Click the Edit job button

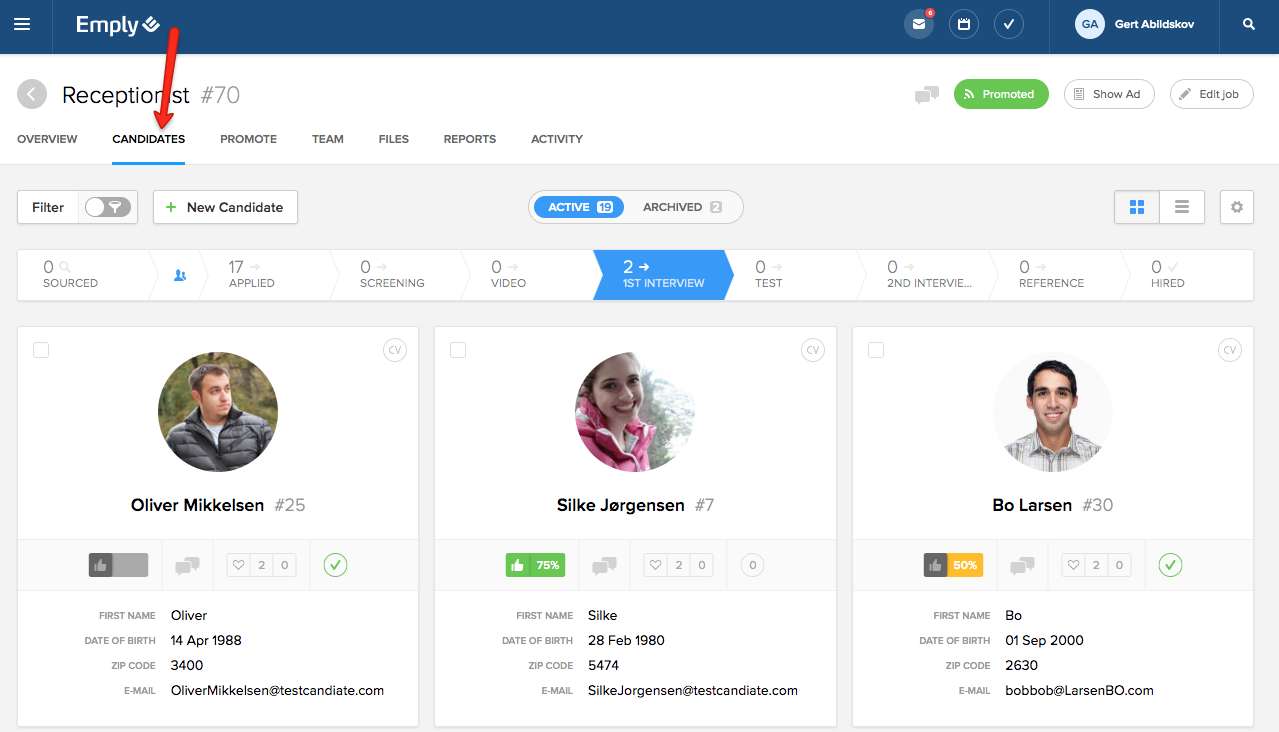pos(1211,94)
